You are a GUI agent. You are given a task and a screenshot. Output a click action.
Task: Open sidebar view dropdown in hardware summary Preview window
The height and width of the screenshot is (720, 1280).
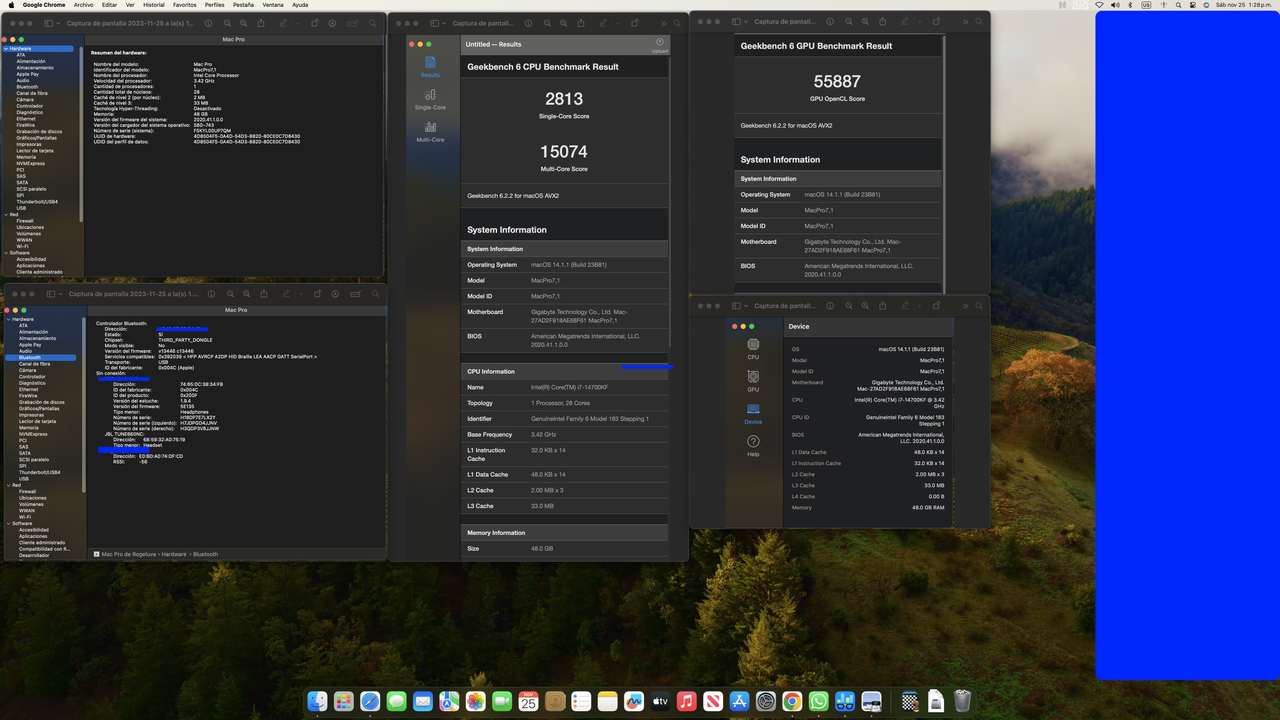pyautogui.click(x=58, y=22)
